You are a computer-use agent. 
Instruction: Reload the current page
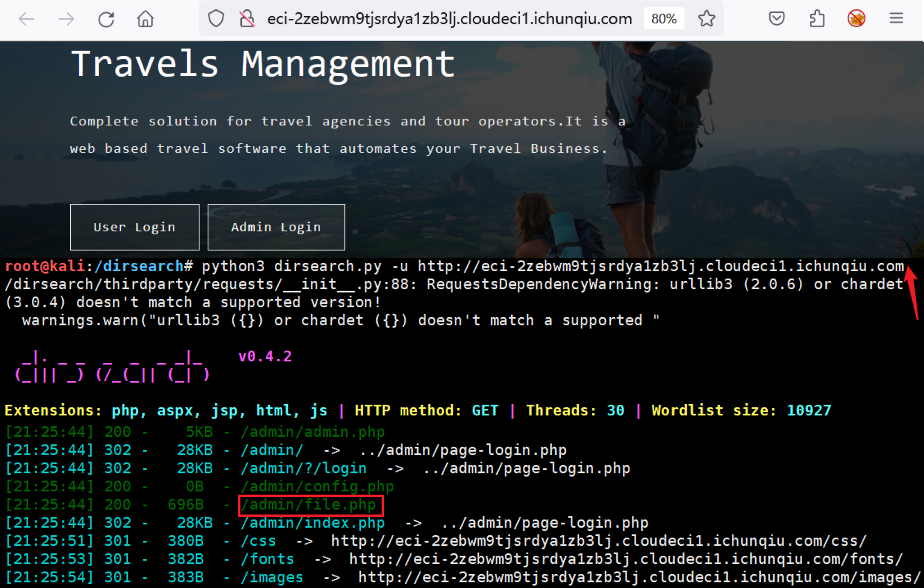pyautogui.click(x=106, y=19)
